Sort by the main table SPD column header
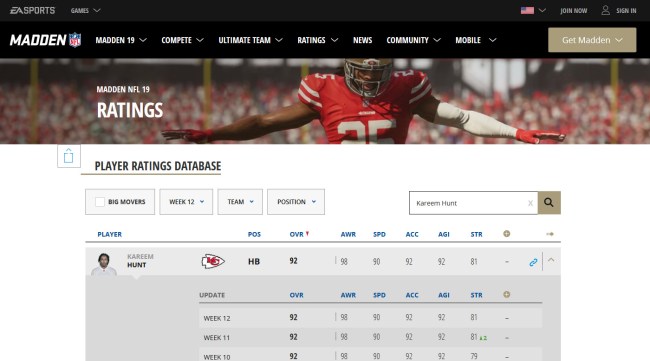 pyautogui.click(x=379, y=234)
